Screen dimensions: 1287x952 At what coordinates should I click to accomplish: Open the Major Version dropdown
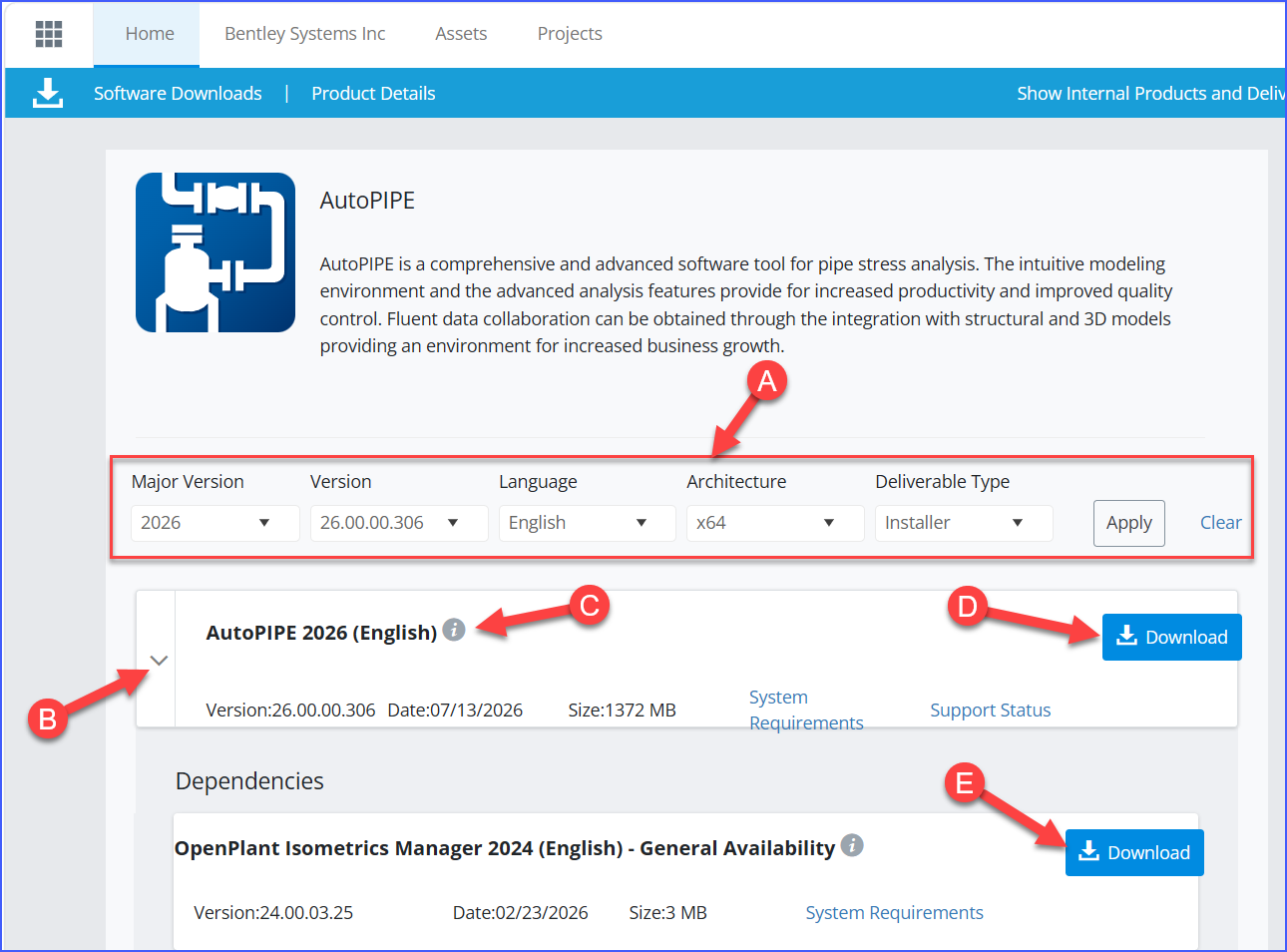[x=214, y=523]
